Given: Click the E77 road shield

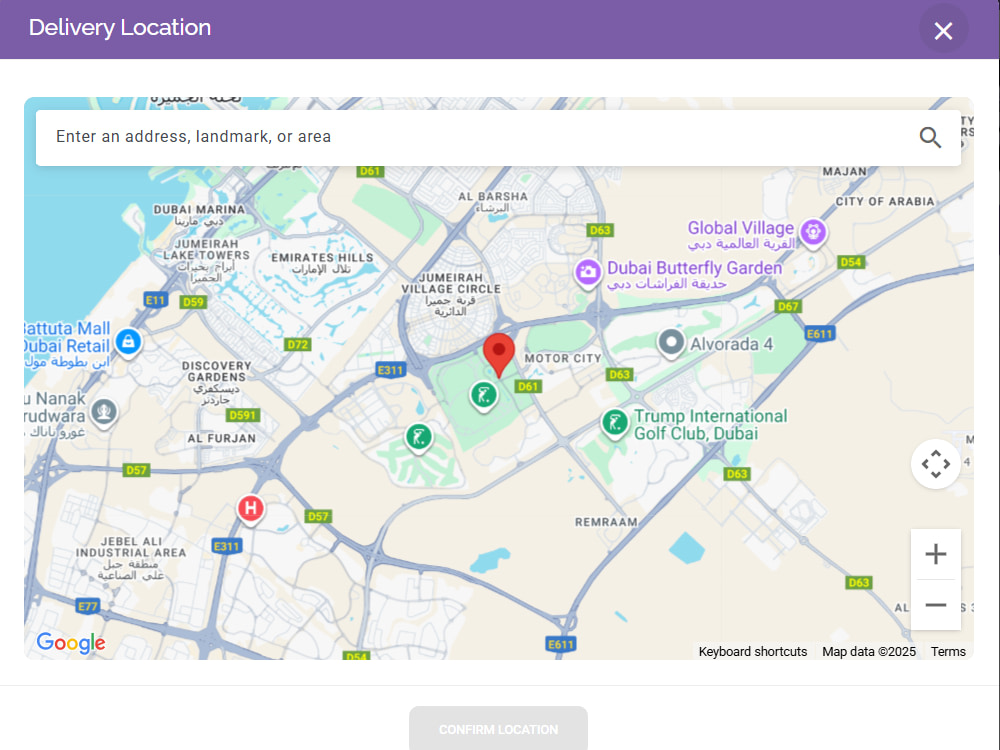Looking at the screenshot, I should [87, 606].
